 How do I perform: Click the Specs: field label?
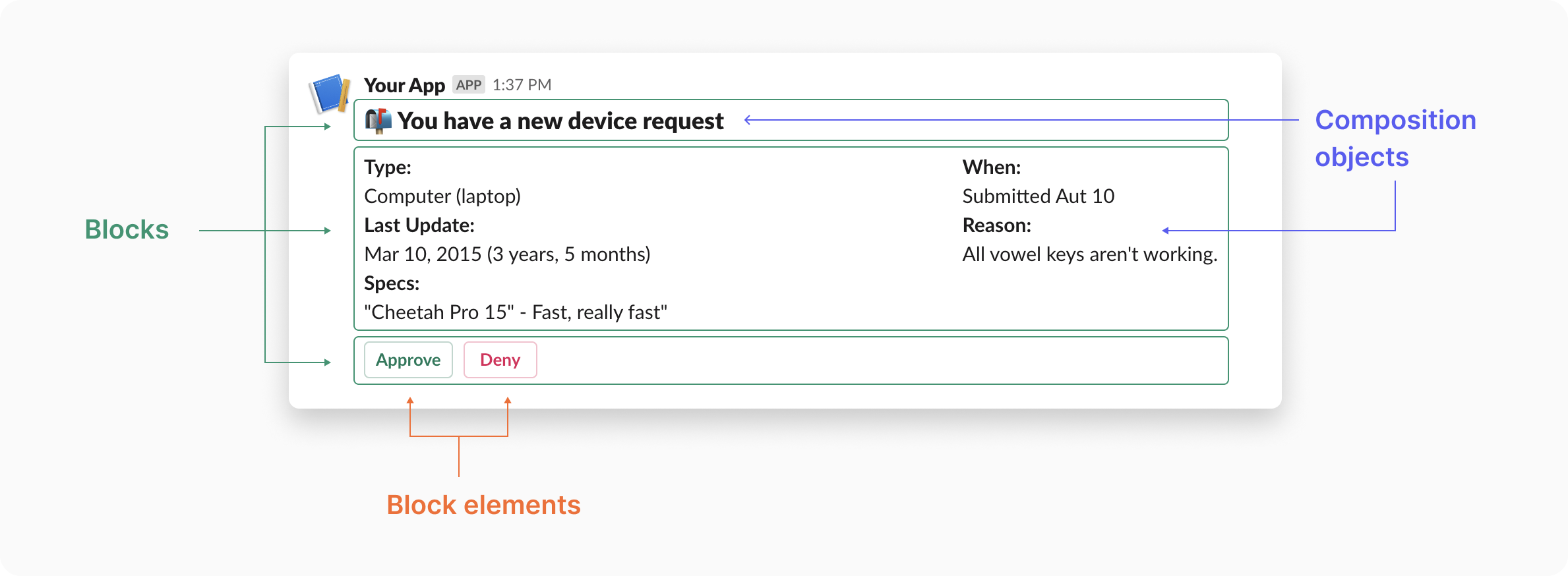click(392, 283)
